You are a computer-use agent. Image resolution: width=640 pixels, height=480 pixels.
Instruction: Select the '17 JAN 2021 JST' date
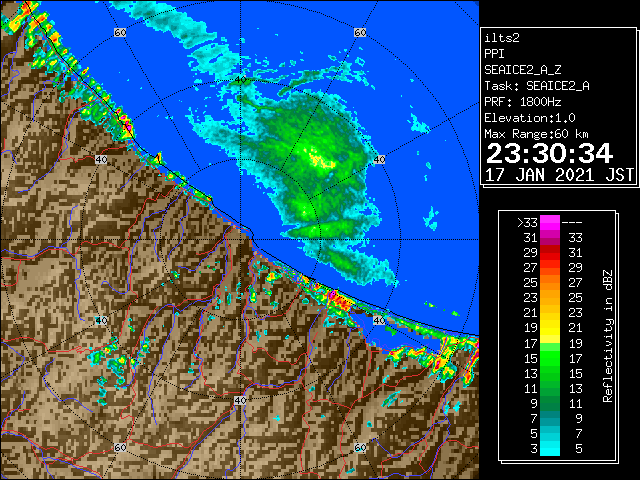pos(559,175)
